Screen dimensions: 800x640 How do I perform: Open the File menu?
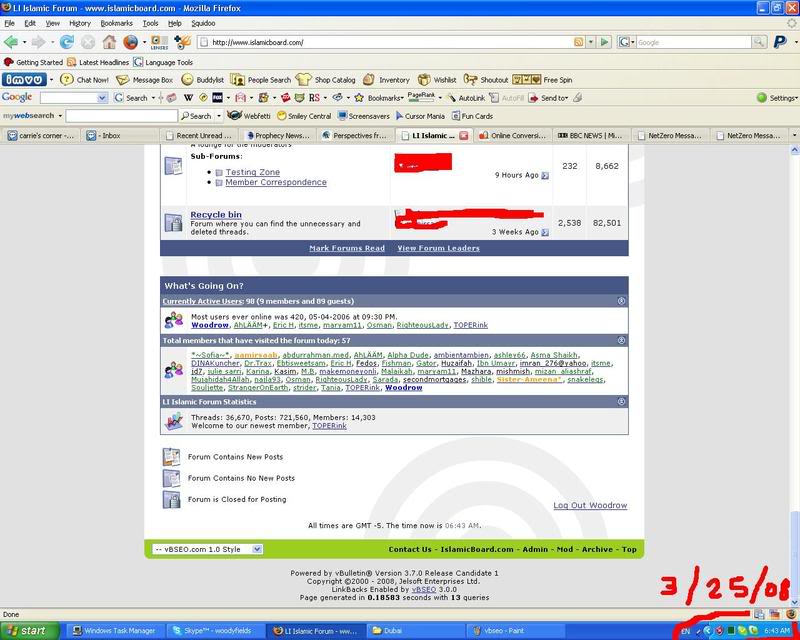click(9, 23)
